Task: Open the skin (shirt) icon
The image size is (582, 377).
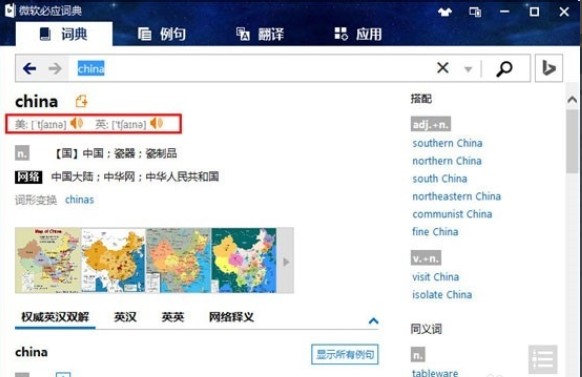Action: click(445, 12)
